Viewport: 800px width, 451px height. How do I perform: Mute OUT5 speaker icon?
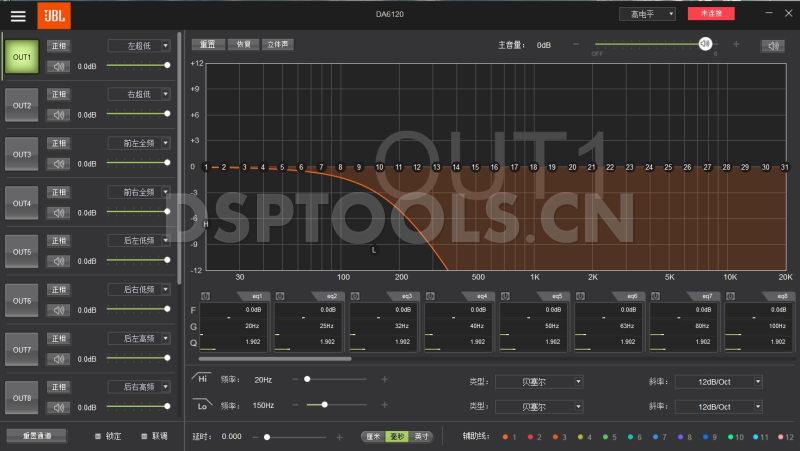[58, 261]
